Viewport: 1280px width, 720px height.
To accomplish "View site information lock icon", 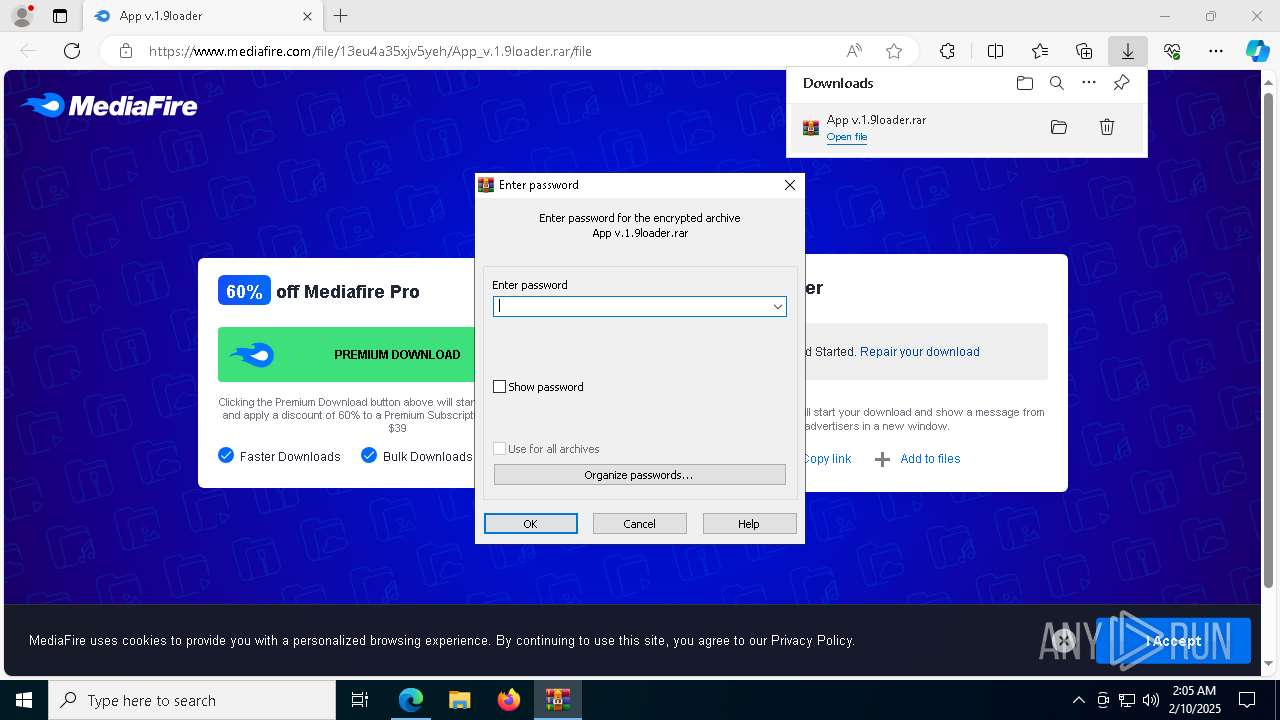I will (x=126, y=51).
